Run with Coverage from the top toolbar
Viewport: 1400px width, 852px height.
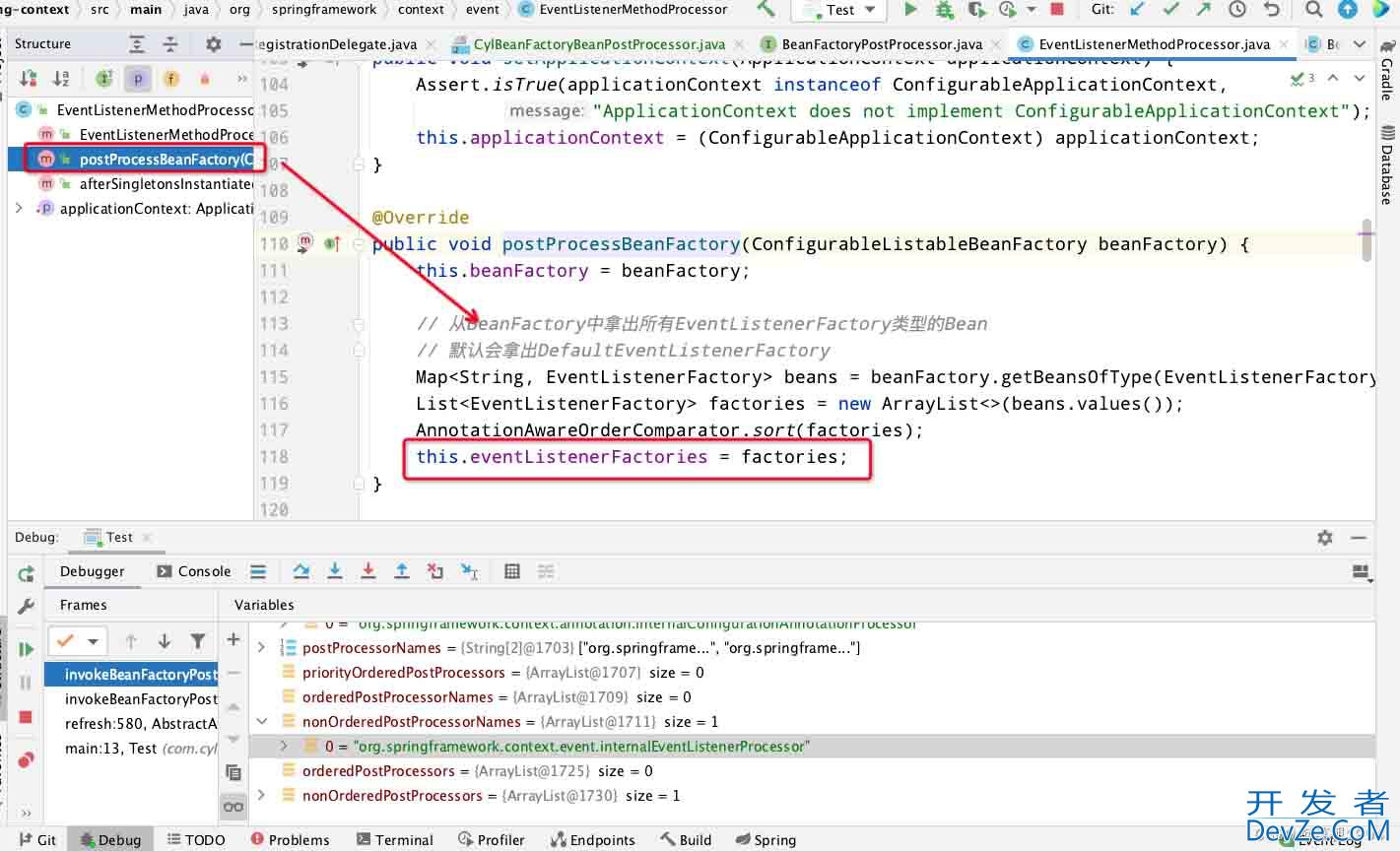[x=976, y=9]
